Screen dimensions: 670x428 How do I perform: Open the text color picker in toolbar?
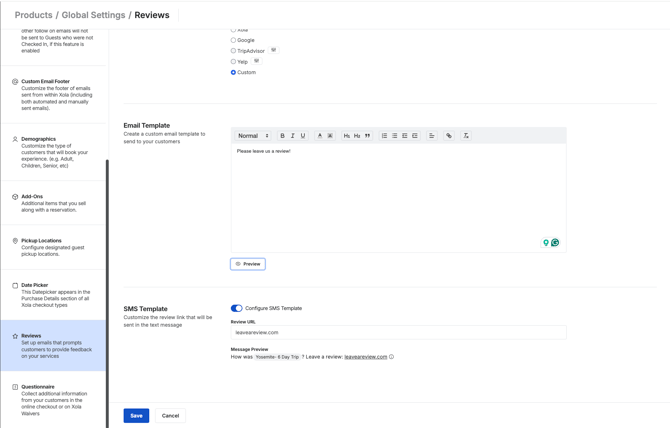[320, 136]
